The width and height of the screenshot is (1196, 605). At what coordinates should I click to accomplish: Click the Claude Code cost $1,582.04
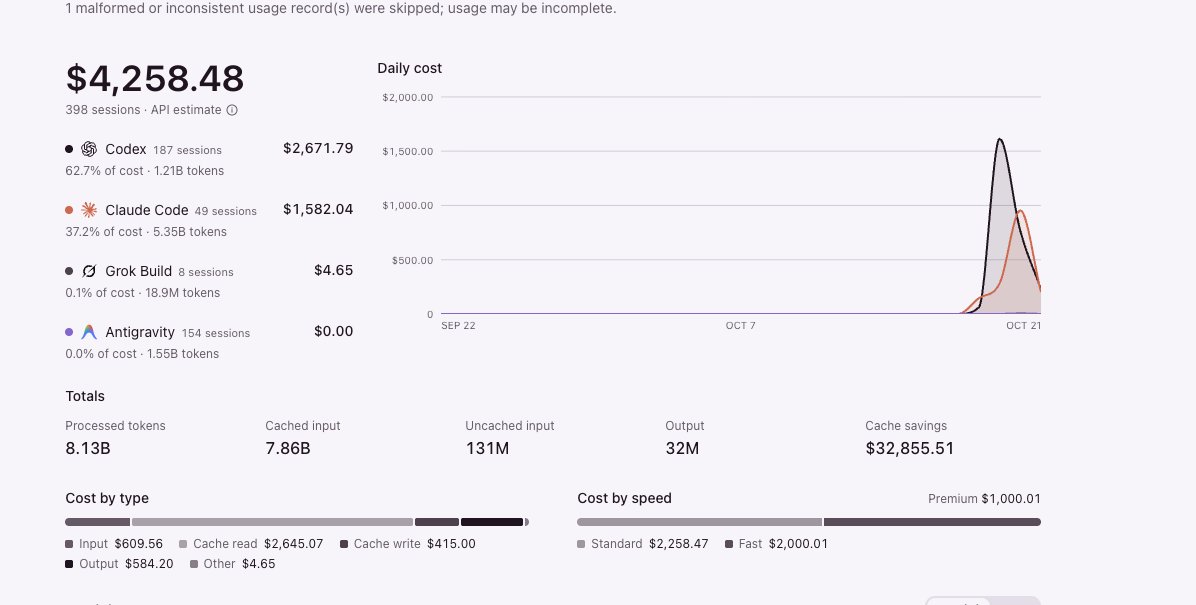click(x=318, y=209)
